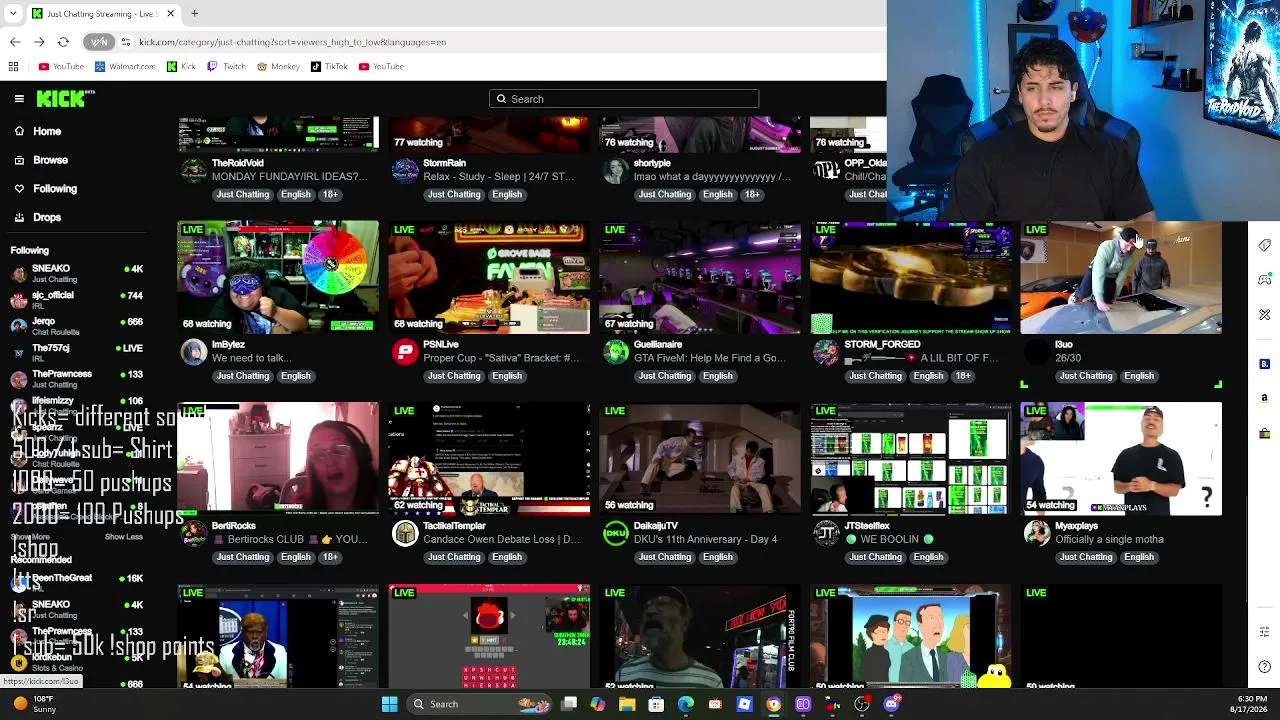
Task: Open site settings icon beside the URL
Action: [x=126, y=42]
